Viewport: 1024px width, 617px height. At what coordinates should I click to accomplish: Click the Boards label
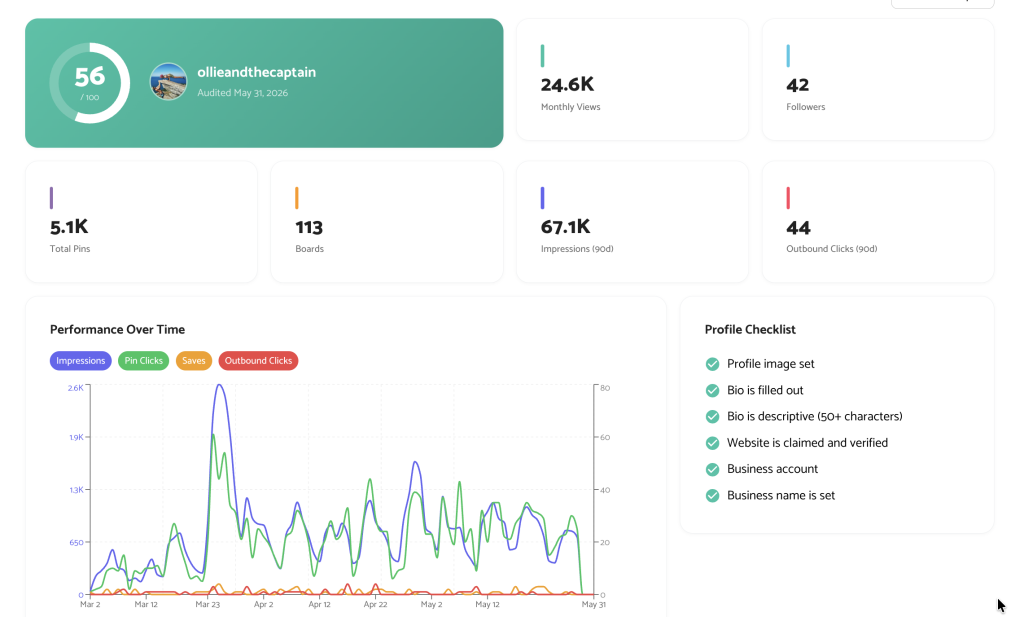310,249
